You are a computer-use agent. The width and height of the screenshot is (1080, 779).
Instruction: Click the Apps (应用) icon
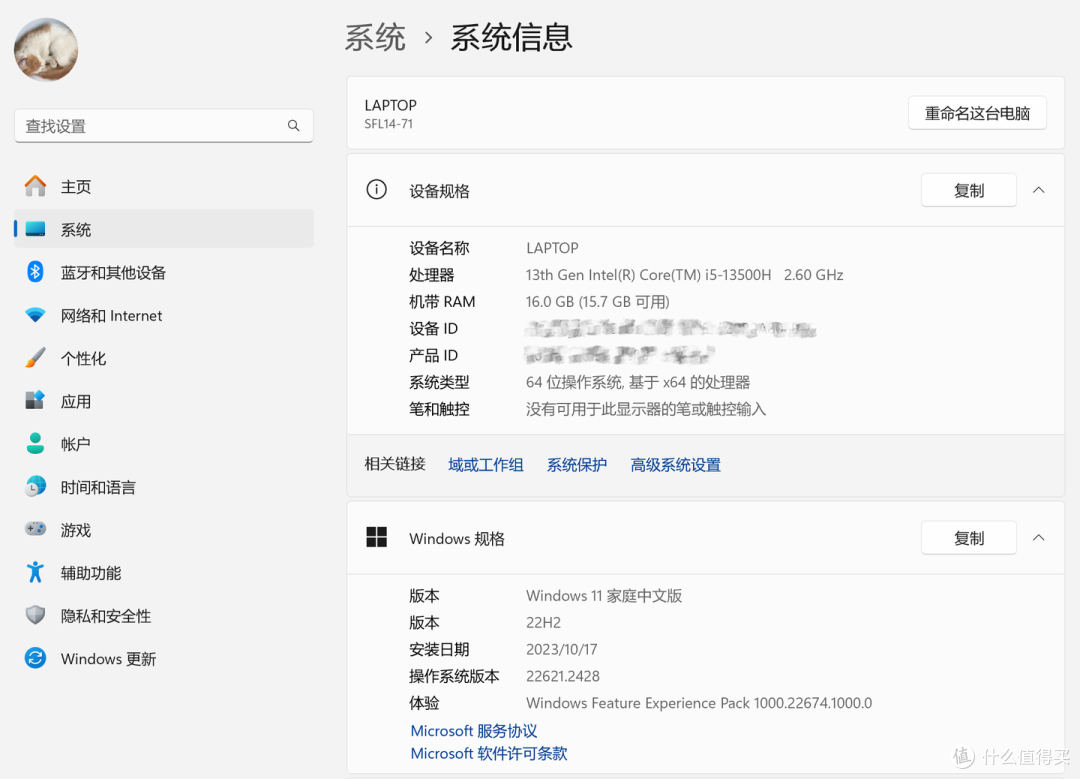point(35,400)
